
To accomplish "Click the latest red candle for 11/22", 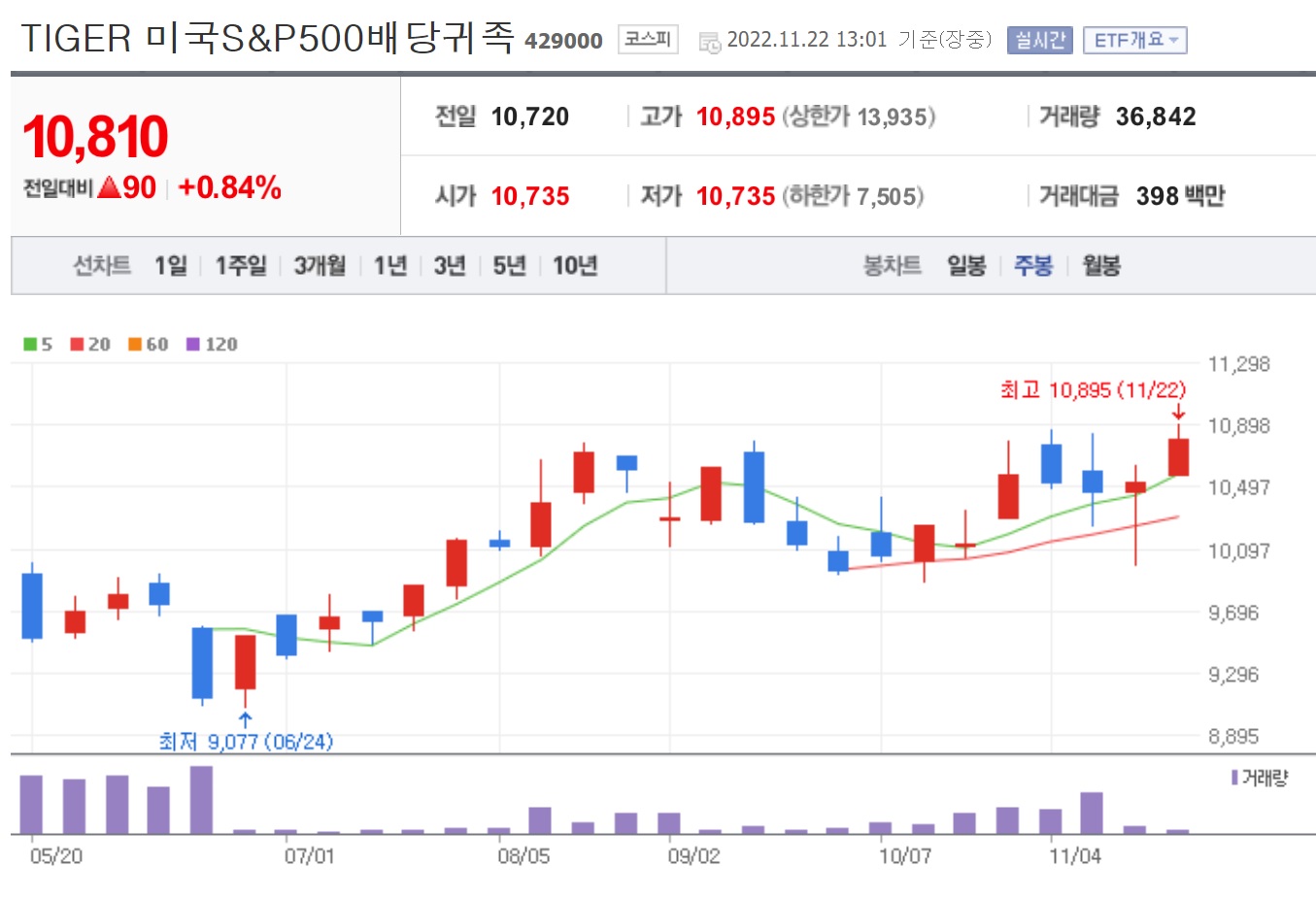I will point(1178,456).
